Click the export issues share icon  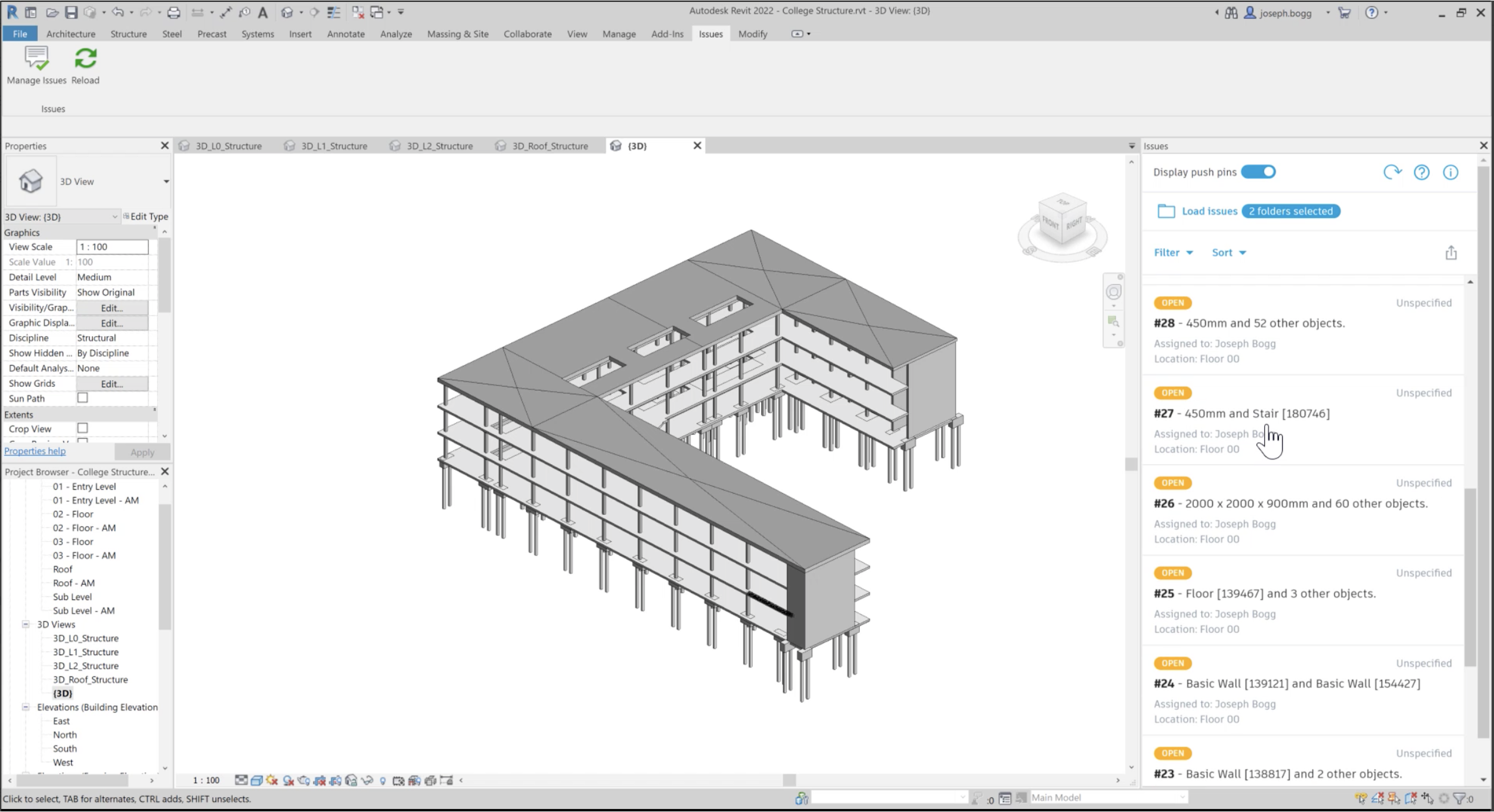pos(1451,253)
